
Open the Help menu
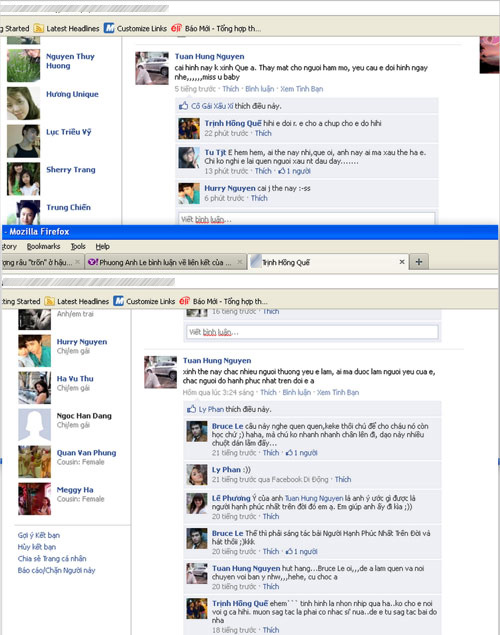point(103,246)
